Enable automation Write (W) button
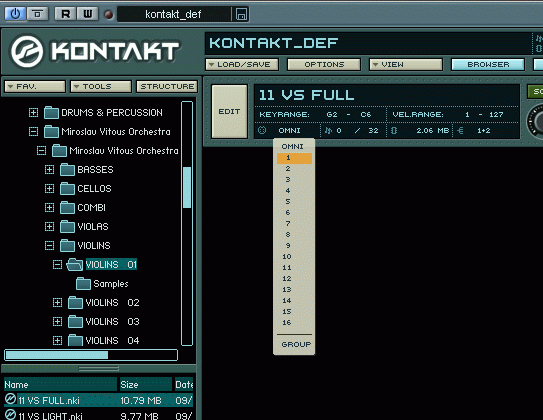 tap(88, 14)
